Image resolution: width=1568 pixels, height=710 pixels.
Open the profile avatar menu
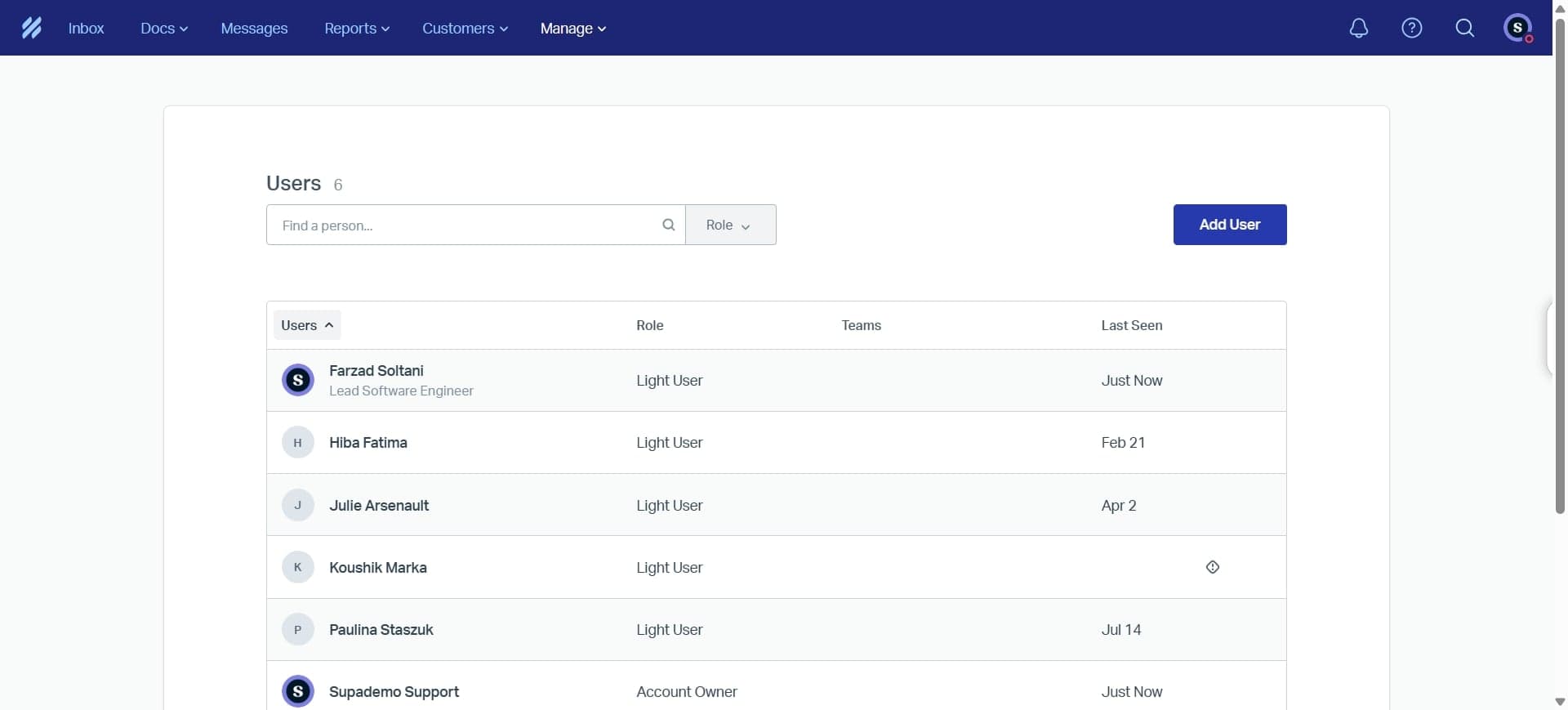tap(1517, 28)
